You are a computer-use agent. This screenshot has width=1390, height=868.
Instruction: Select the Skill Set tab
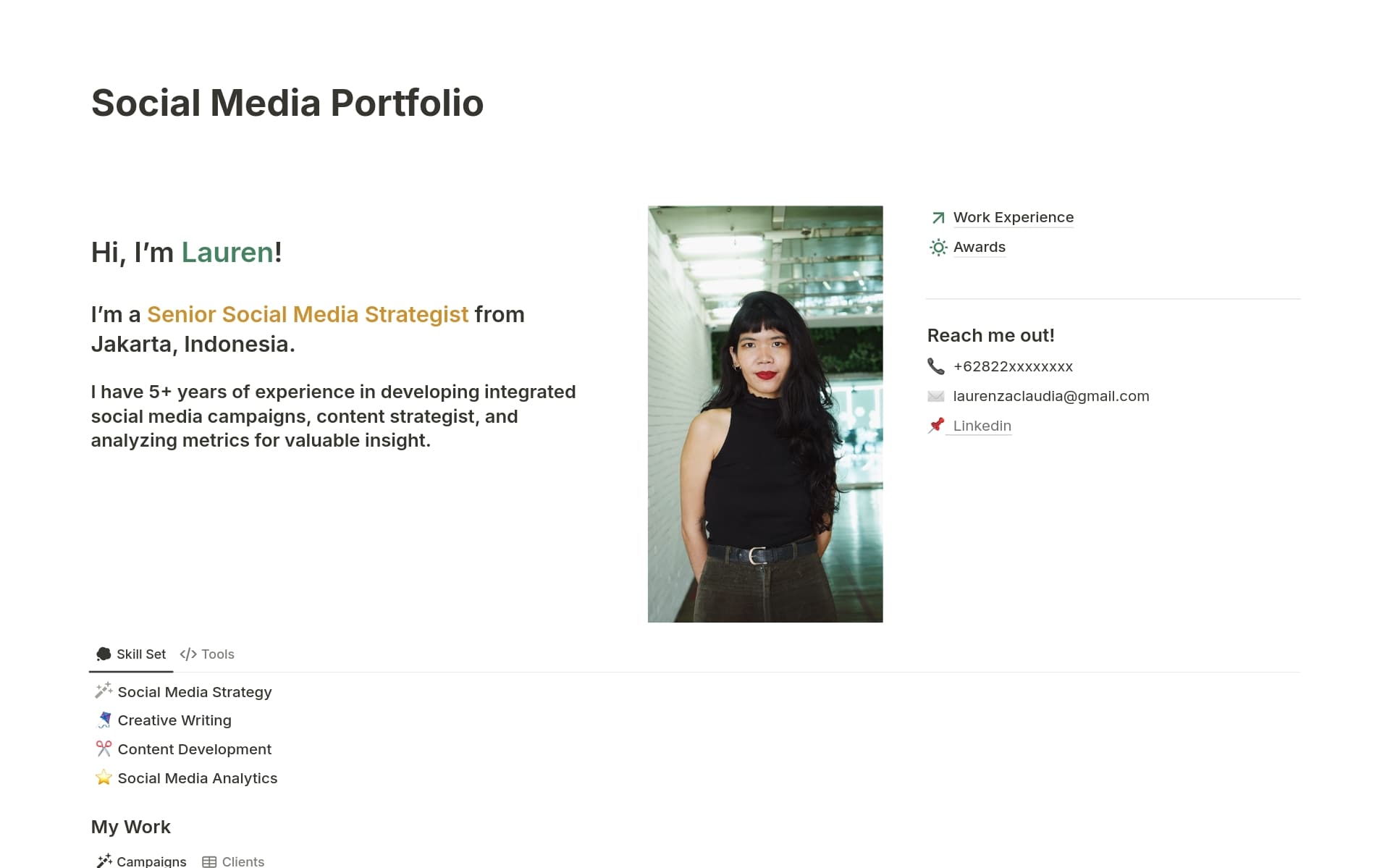[x=141, y=654]
